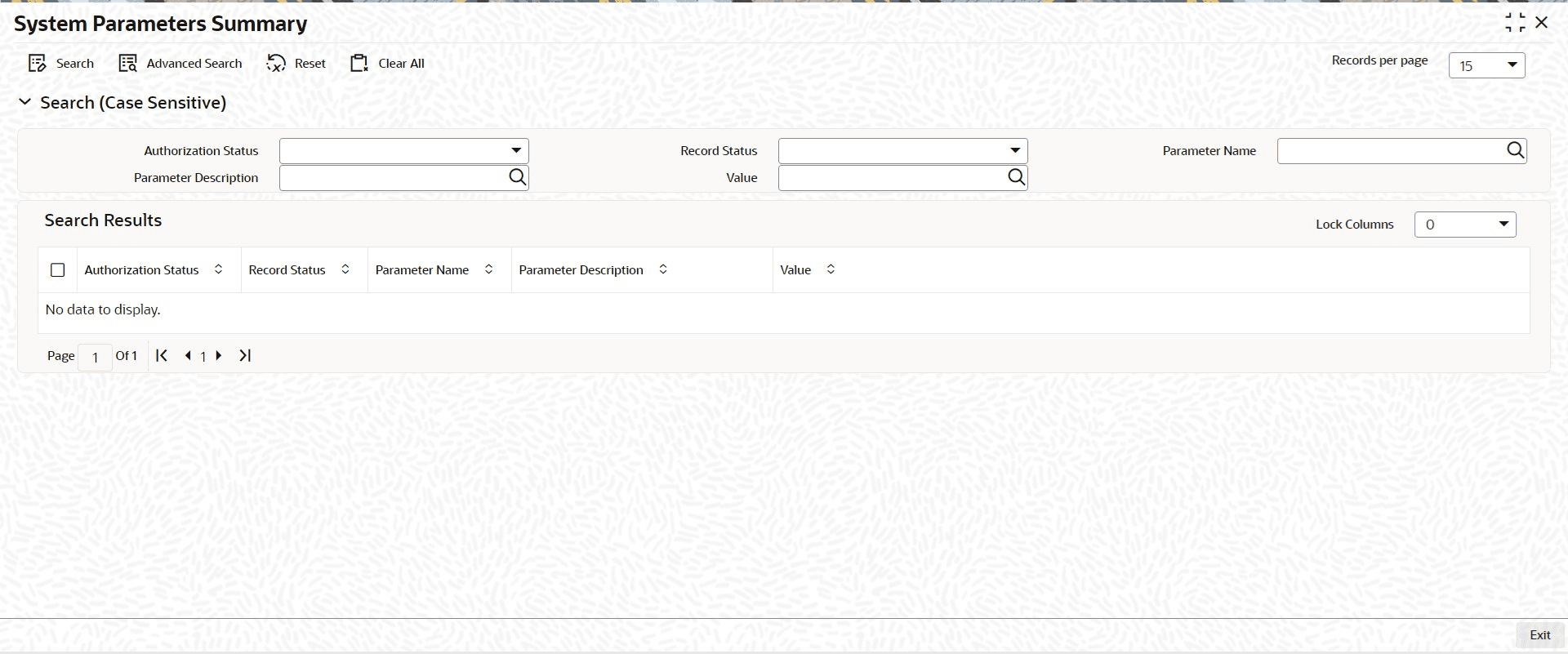Close the System Parameters Summary window
This screenshot has height=654, width=1568.
click(x=1542, y=23)
